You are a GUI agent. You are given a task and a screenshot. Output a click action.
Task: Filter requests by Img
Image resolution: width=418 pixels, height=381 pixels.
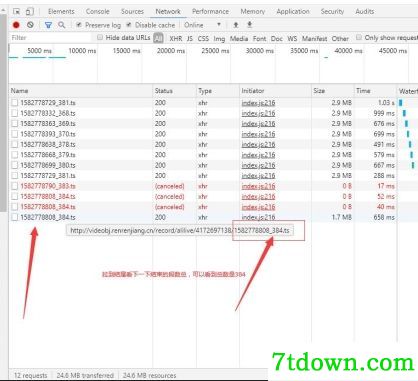(x=219, y=39)
